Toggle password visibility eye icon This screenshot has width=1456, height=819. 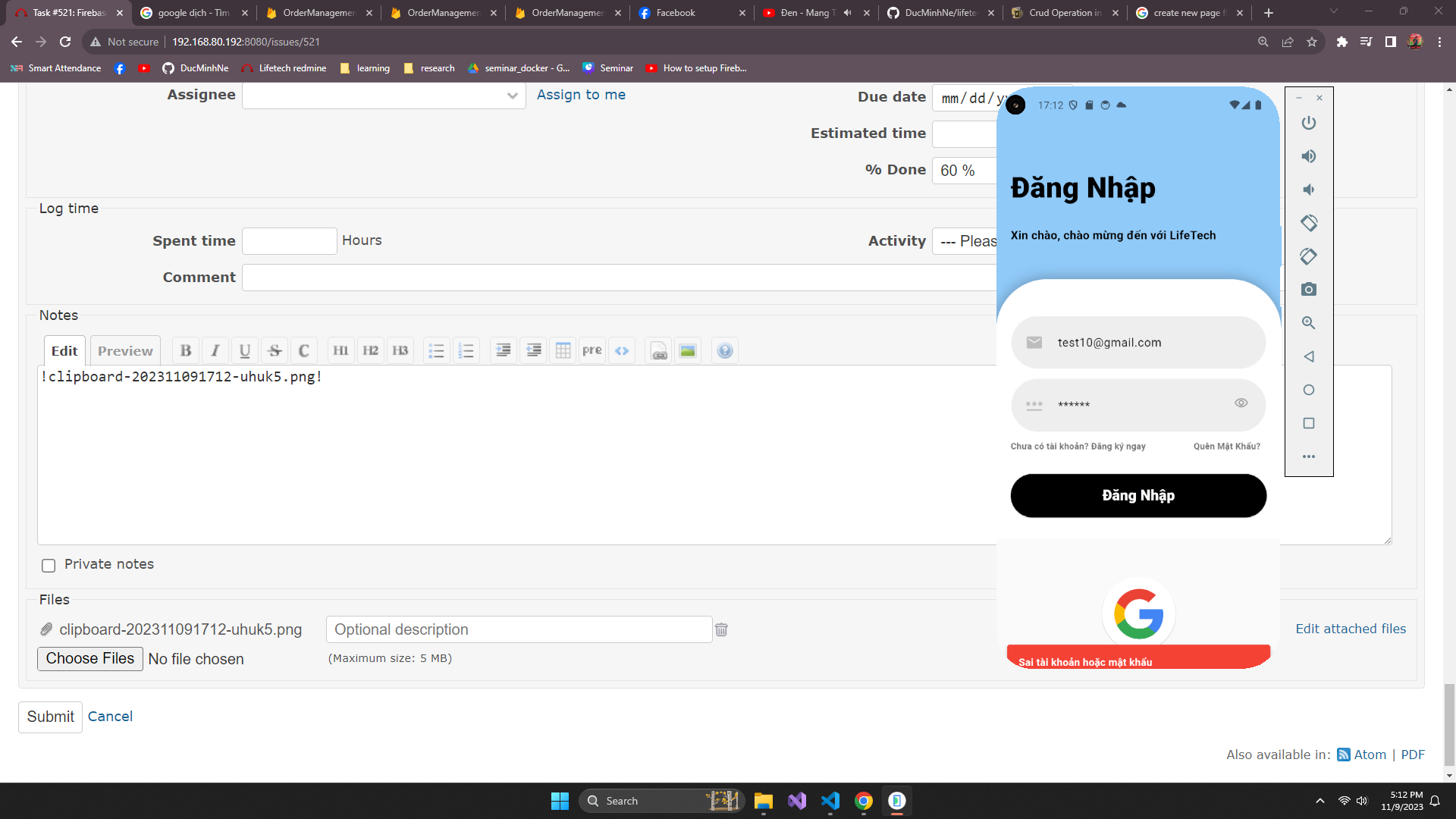(1241, 403)
